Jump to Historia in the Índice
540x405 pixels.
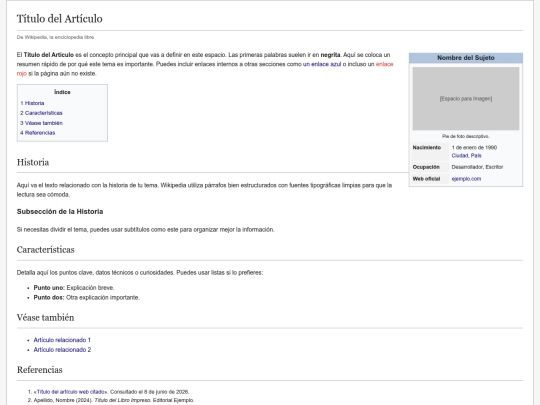point(34,103)
